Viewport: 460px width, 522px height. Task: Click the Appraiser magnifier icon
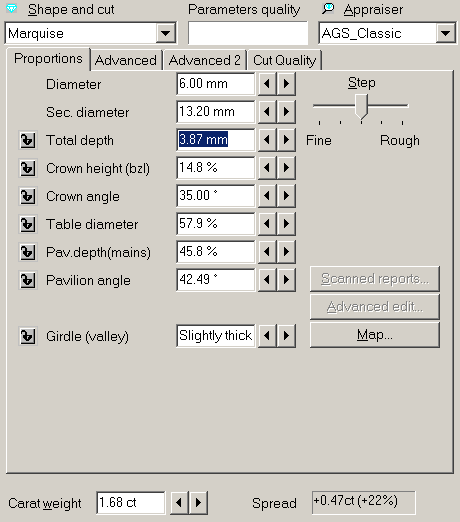[x=328, y=9]
